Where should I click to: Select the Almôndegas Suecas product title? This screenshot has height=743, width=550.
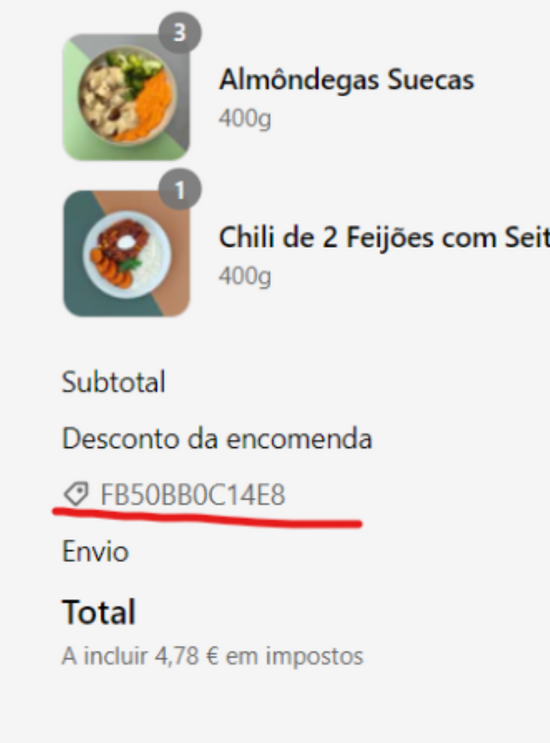pos(346,79)
